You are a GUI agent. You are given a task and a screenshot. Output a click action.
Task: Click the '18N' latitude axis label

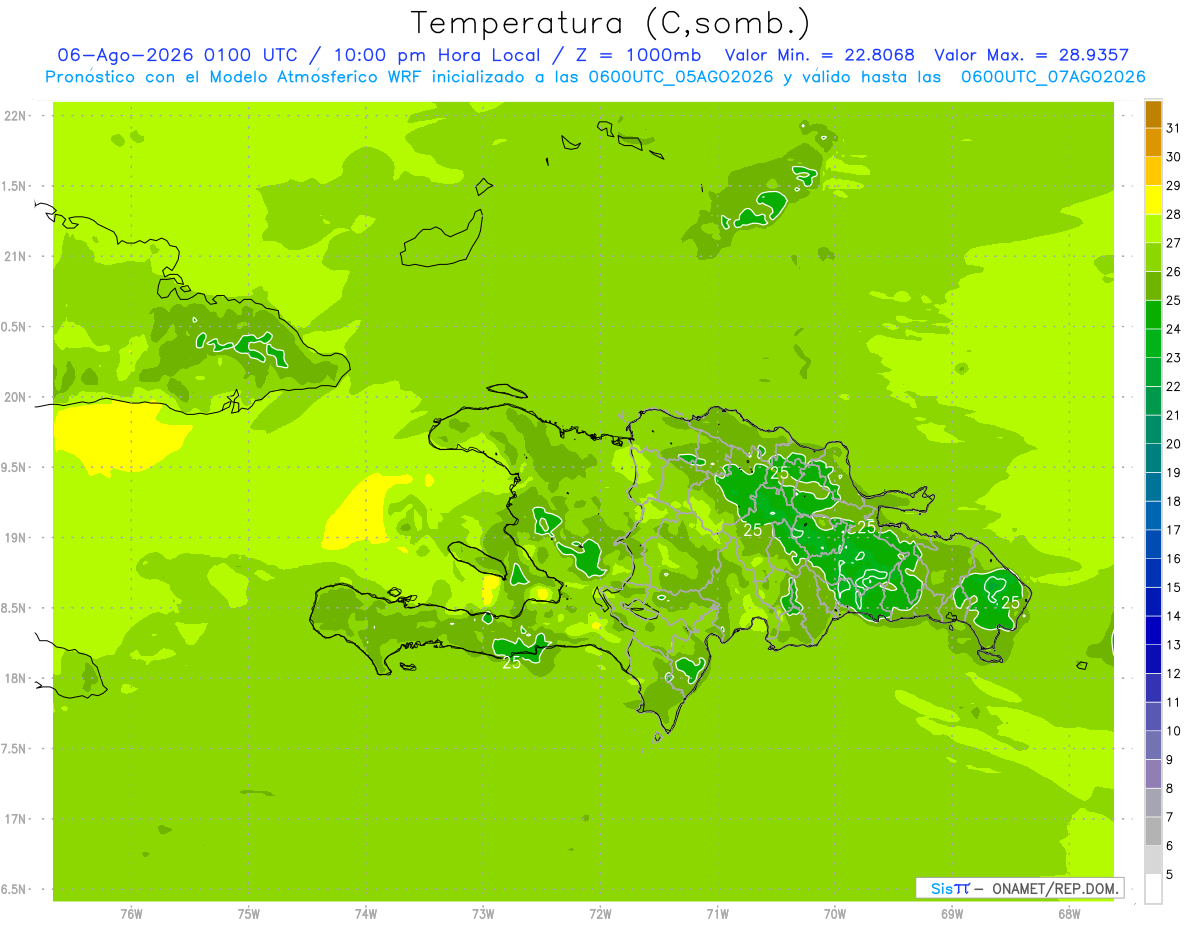pos(14,678)
